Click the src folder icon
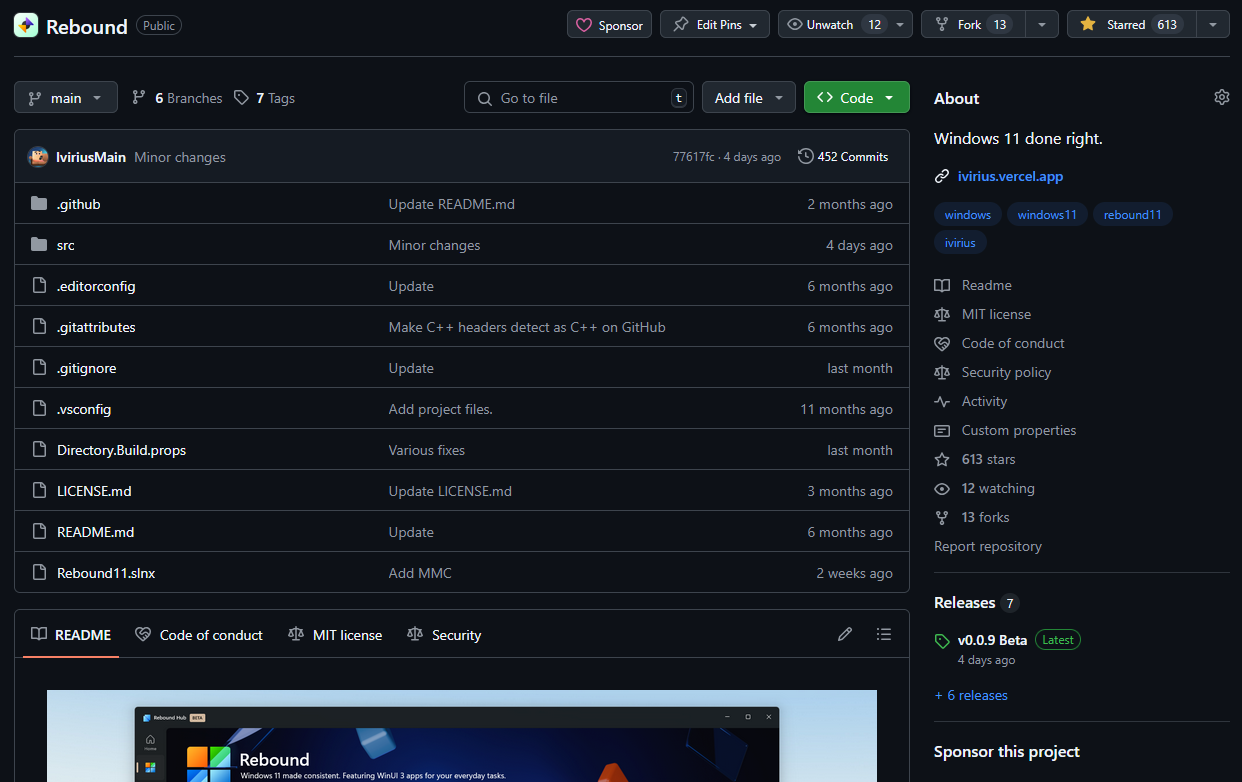Image resolution: width=1242 pixels, height=782 pixels. tap(39, 245)
